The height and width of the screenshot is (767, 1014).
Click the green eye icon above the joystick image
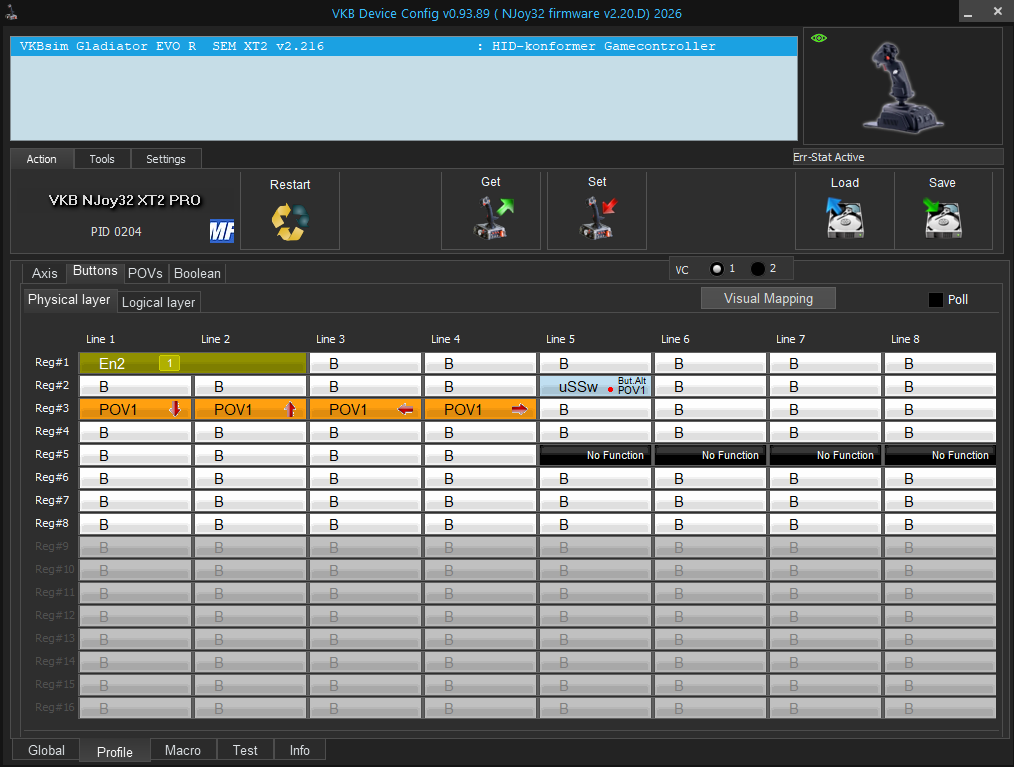click(819, 38)
